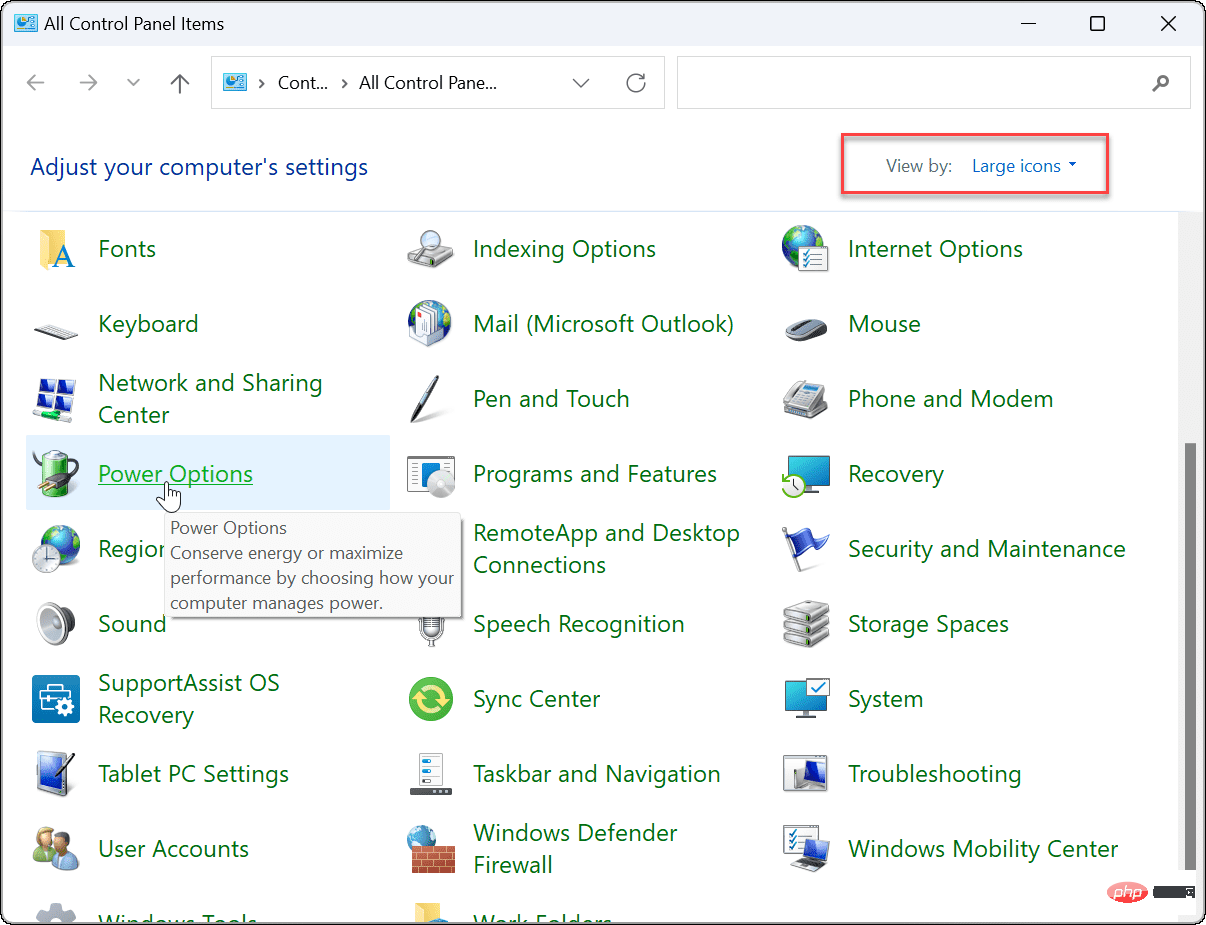Open the Windows Defender Firewall brick-wall icon

tap(431, 849)
